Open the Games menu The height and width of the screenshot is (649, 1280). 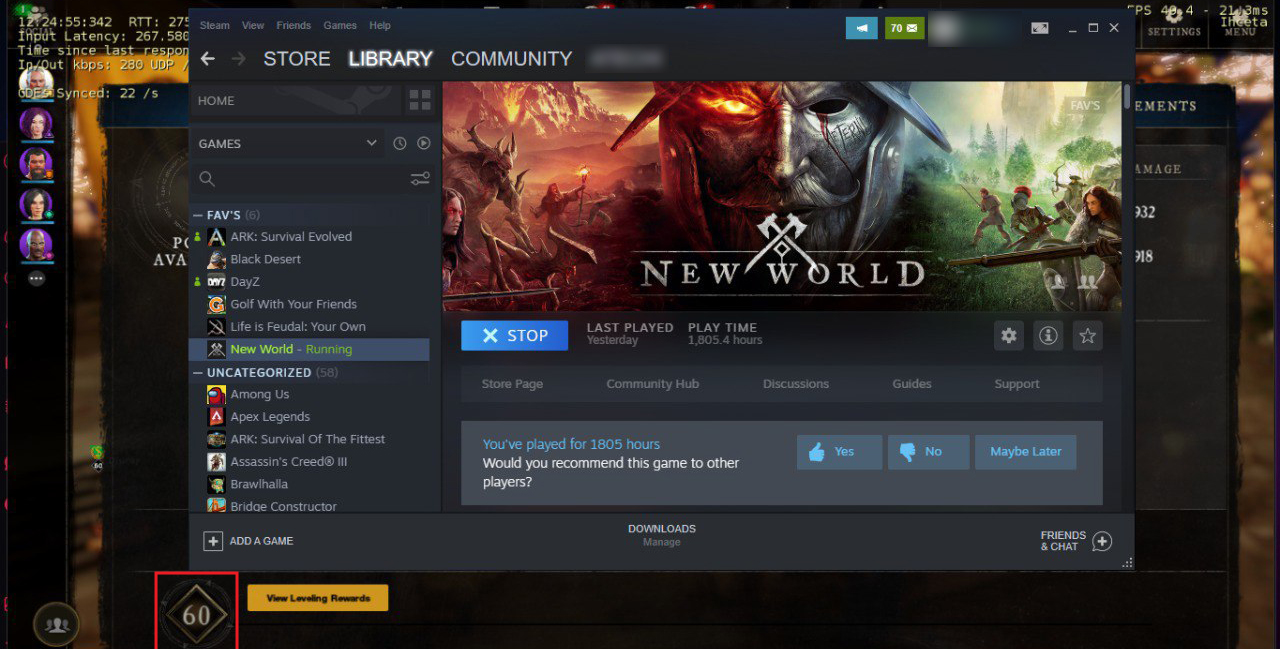click(340, 25)
